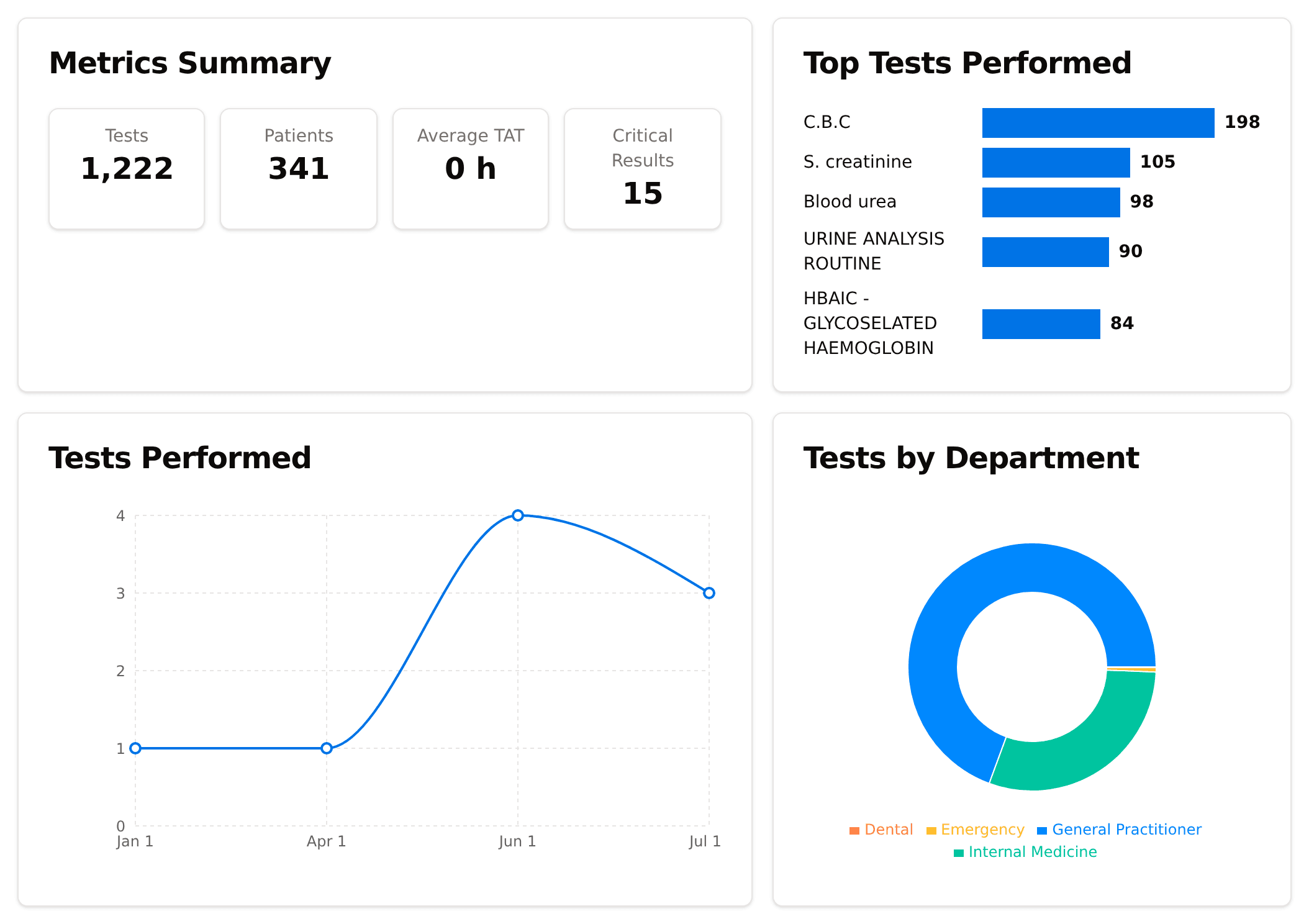Click the Jan 1 data point on the line chart
The image size is (1309, 924).
(x=135, y=748)
